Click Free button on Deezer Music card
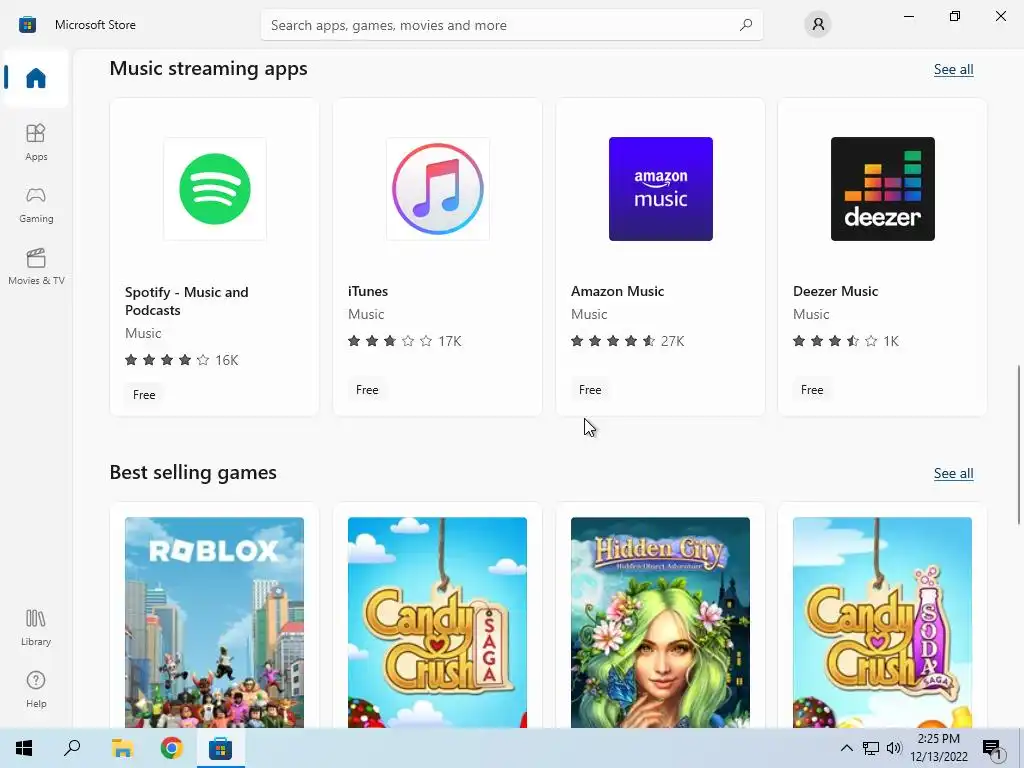Viewport: 1024px width, 768px height. tap(812, 390)
